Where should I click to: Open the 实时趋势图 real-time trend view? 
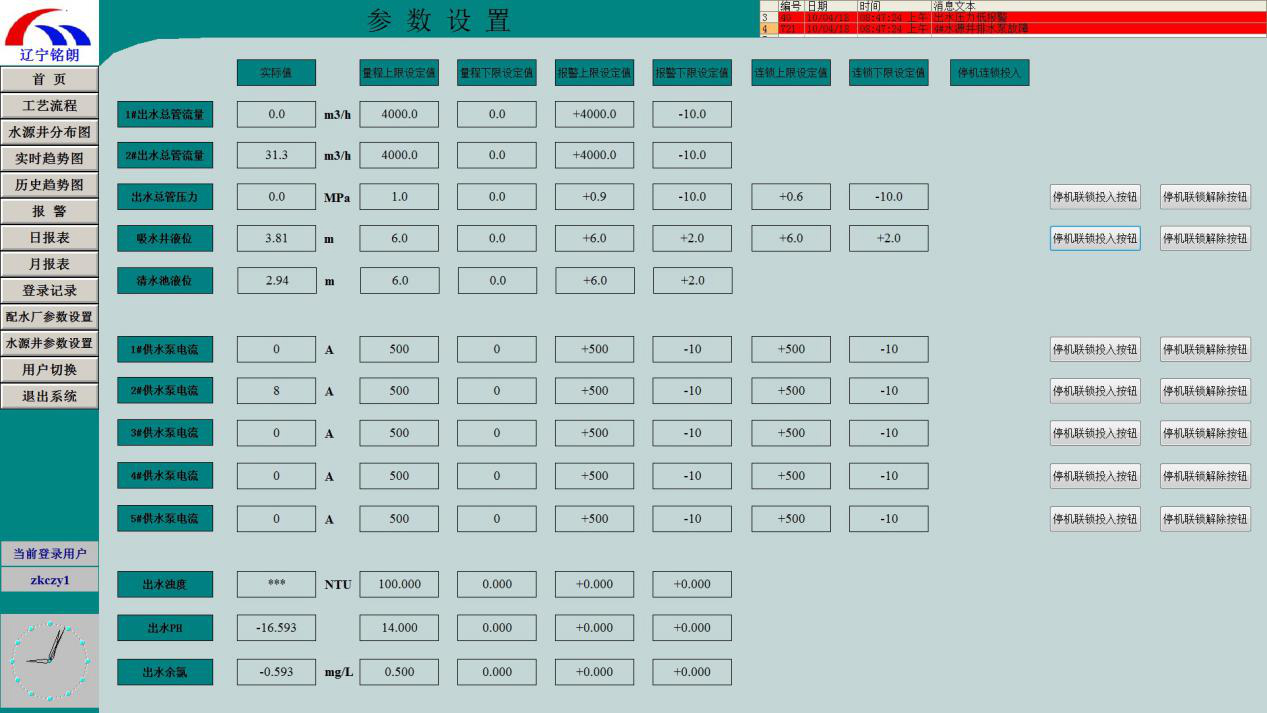coord(49,158)
